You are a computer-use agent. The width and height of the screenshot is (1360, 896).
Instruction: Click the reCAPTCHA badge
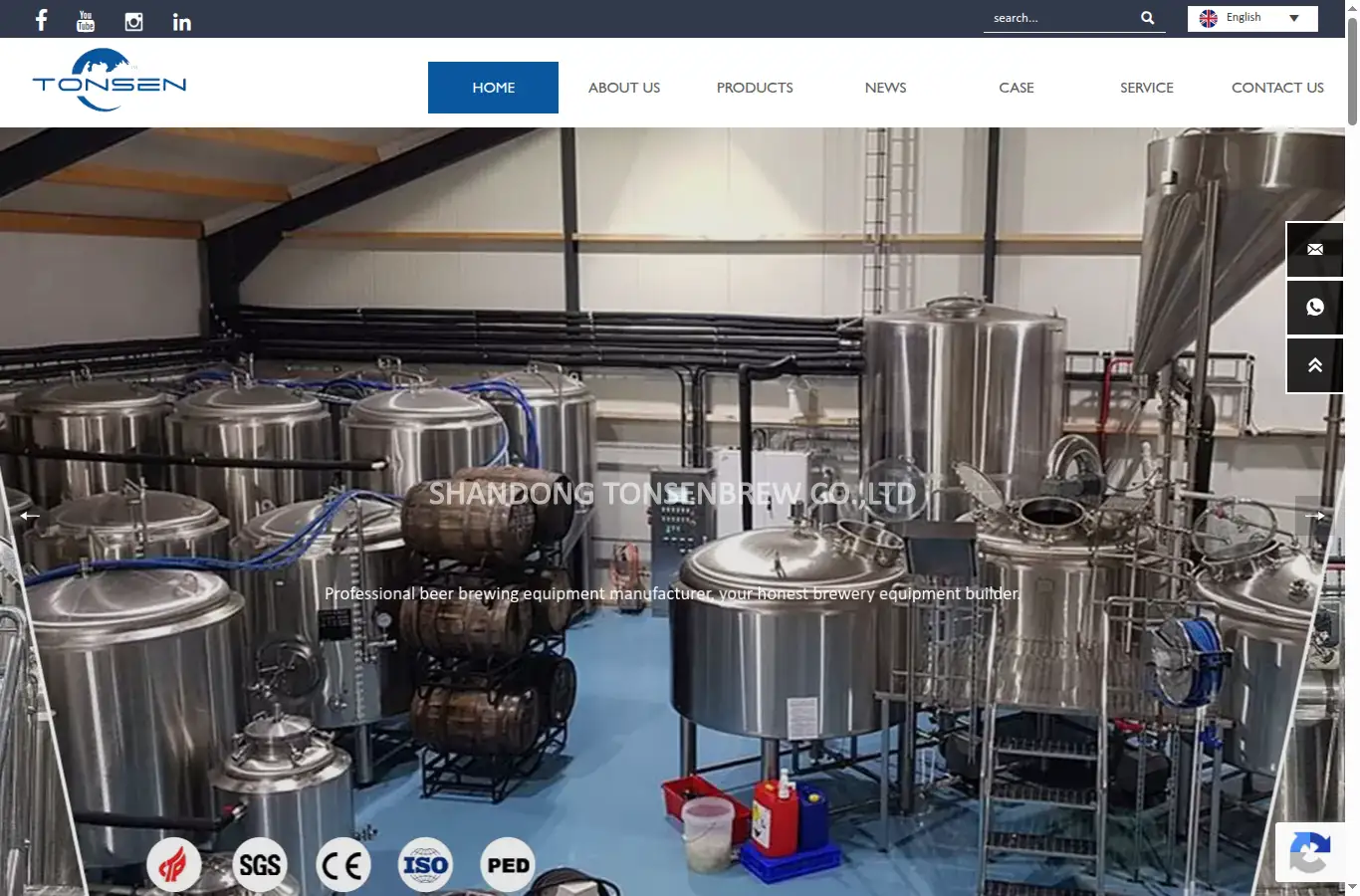(1310, 852)
